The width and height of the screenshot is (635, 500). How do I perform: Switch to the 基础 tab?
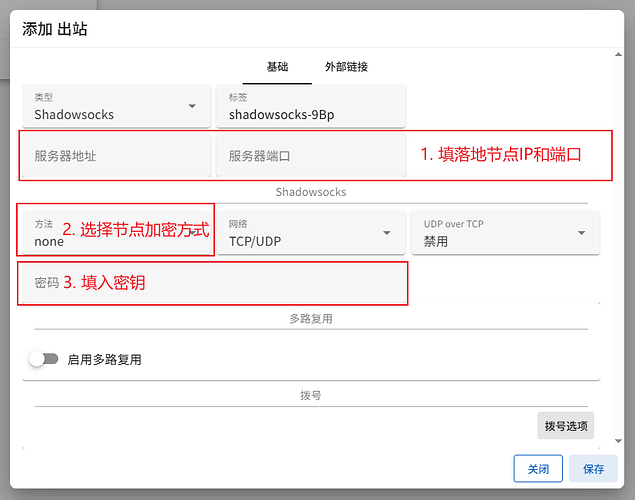[277, 67]
